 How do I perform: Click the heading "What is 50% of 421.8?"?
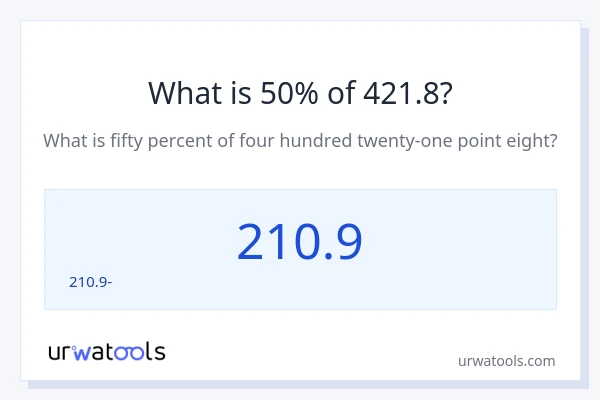coord(300,92)
